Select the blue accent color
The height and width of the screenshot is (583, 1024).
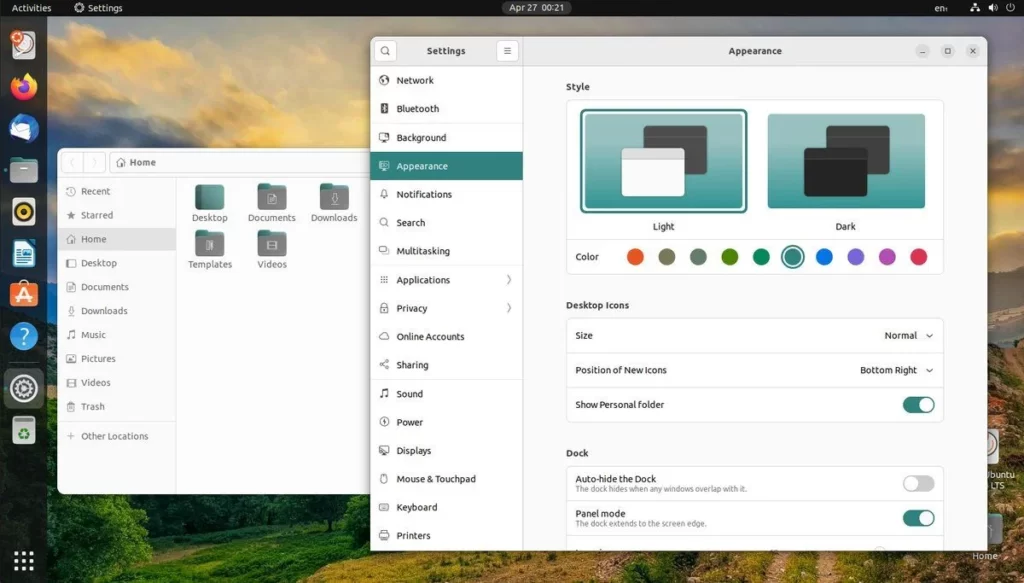point(824,257)
